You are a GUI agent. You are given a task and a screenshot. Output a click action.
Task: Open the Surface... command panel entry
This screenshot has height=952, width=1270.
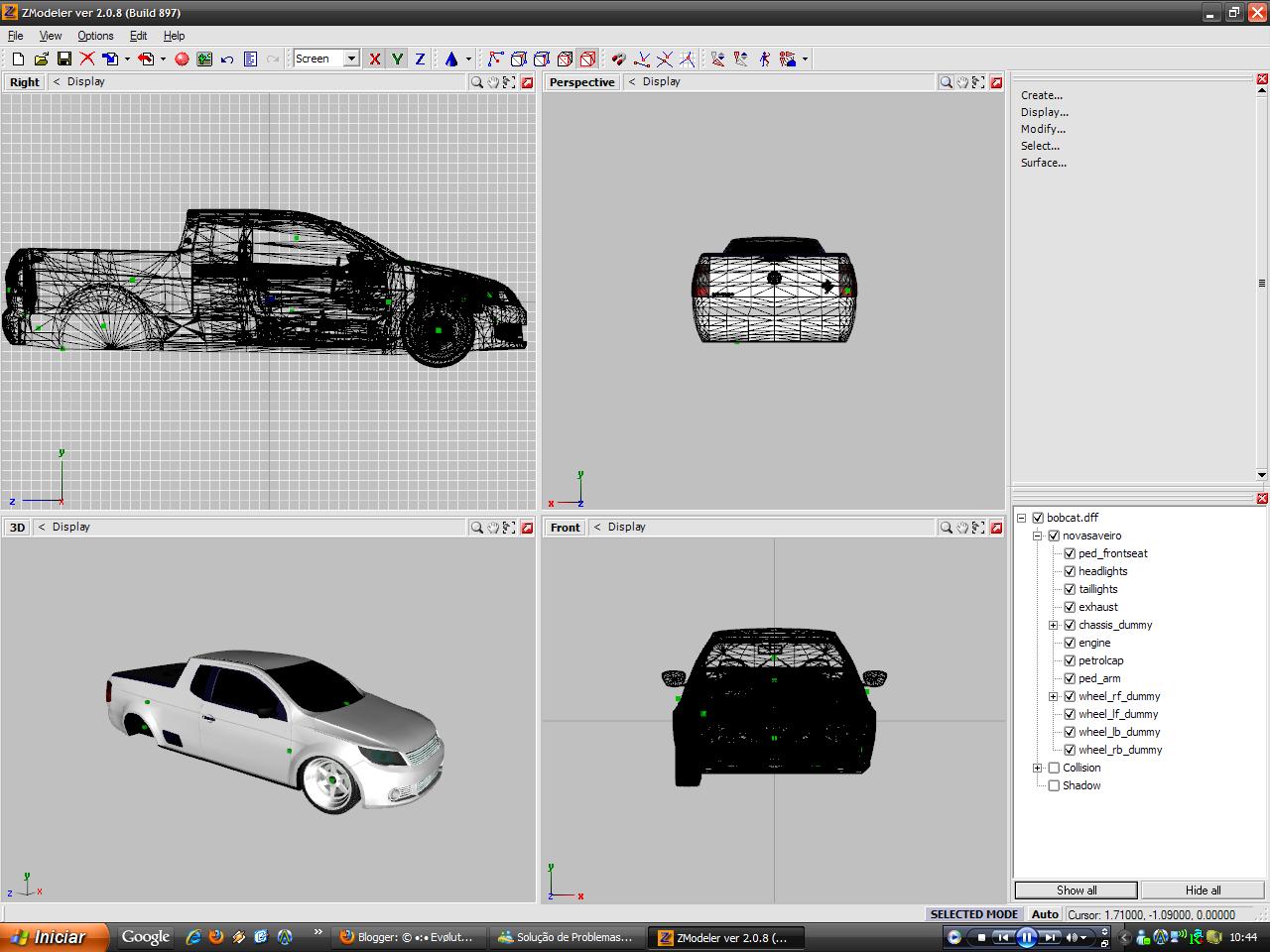(1044, 163)
